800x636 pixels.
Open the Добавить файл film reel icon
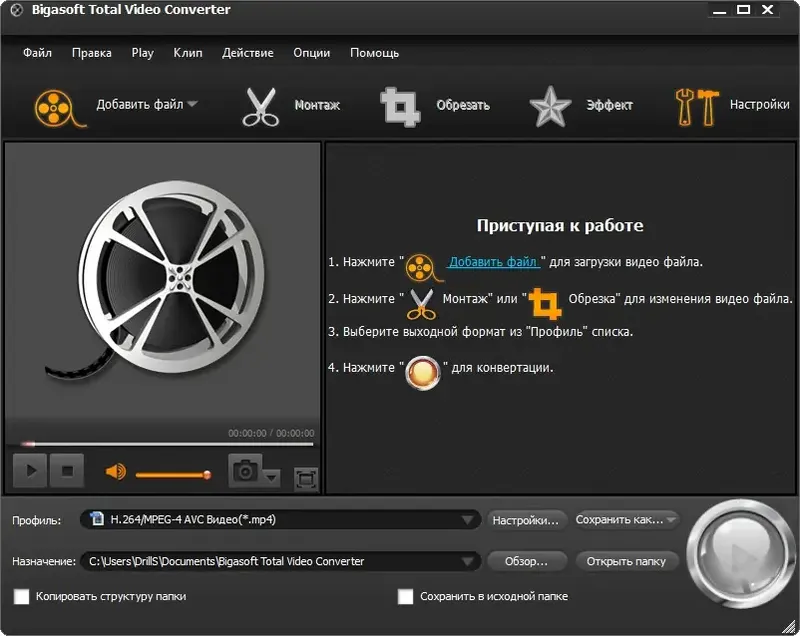pos(55,104)
